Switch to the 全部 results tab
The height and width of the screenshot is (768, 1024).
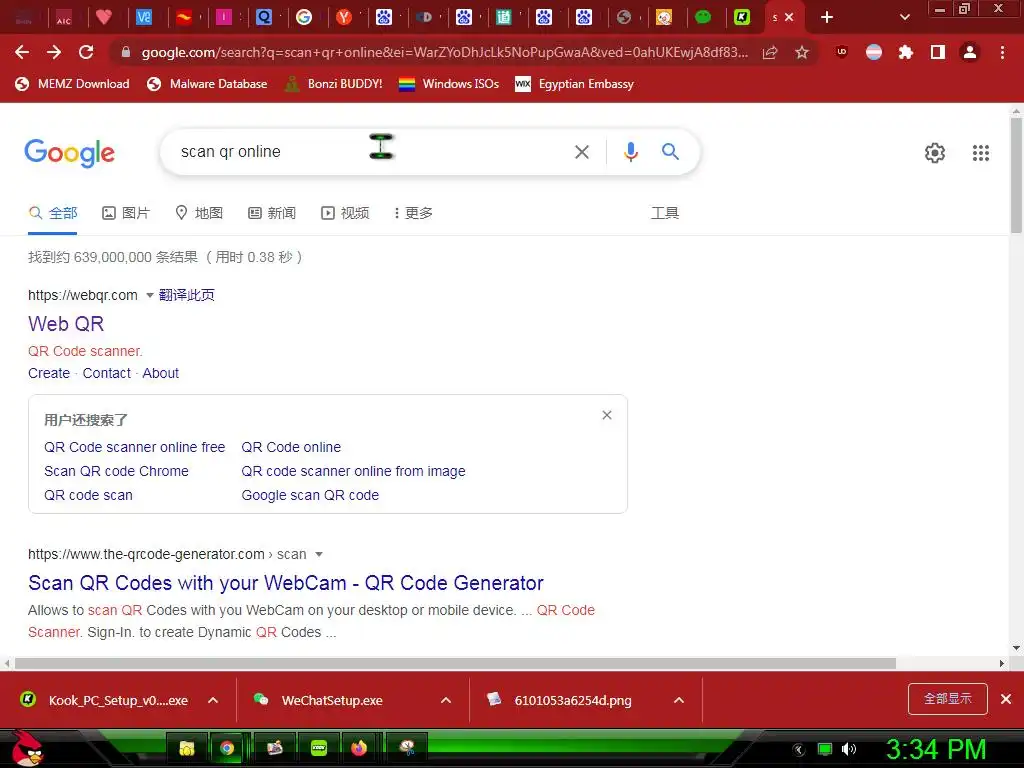[x=53, y=213]
